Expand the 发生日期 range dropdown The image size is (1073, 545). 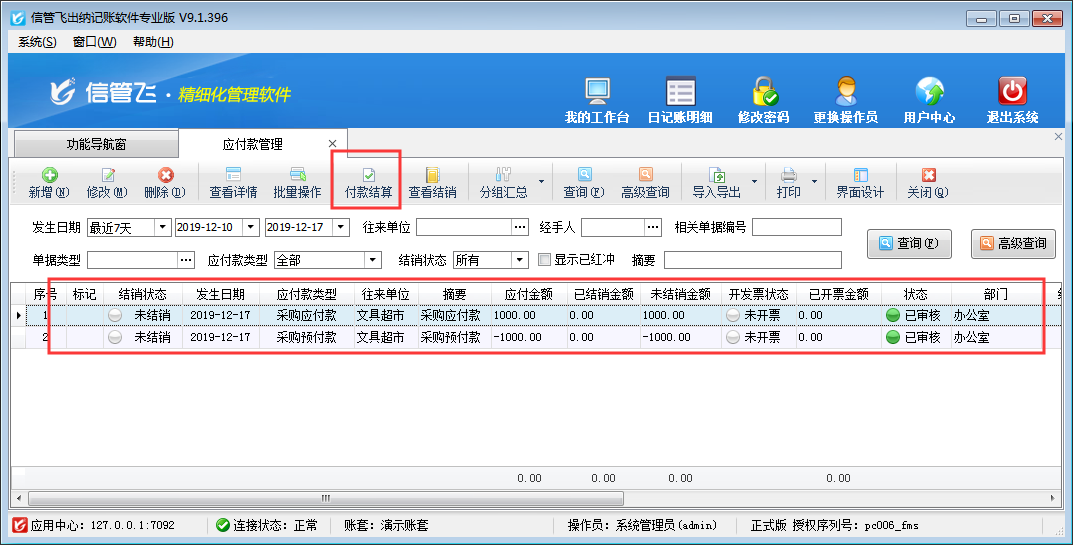(x=162, y=228)
